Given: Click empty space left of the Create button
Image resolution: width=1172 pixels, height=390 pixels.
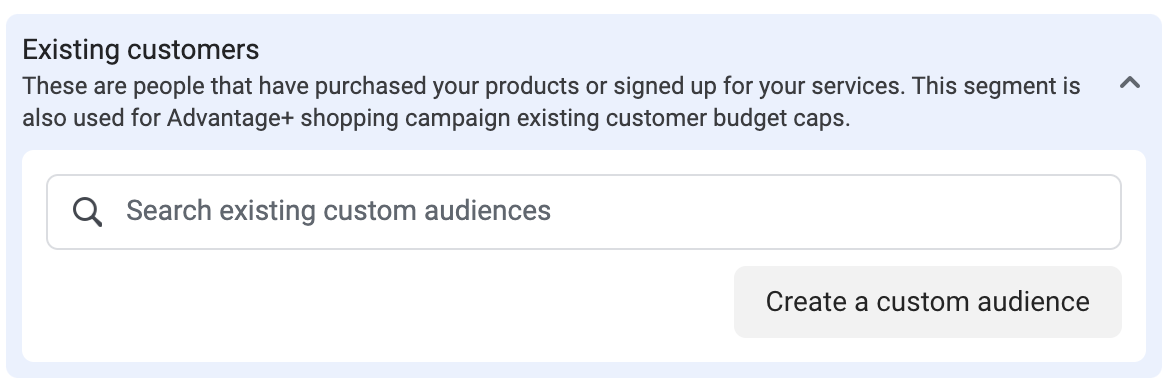Looking at the screenshot, I should [x=389, y=302].
